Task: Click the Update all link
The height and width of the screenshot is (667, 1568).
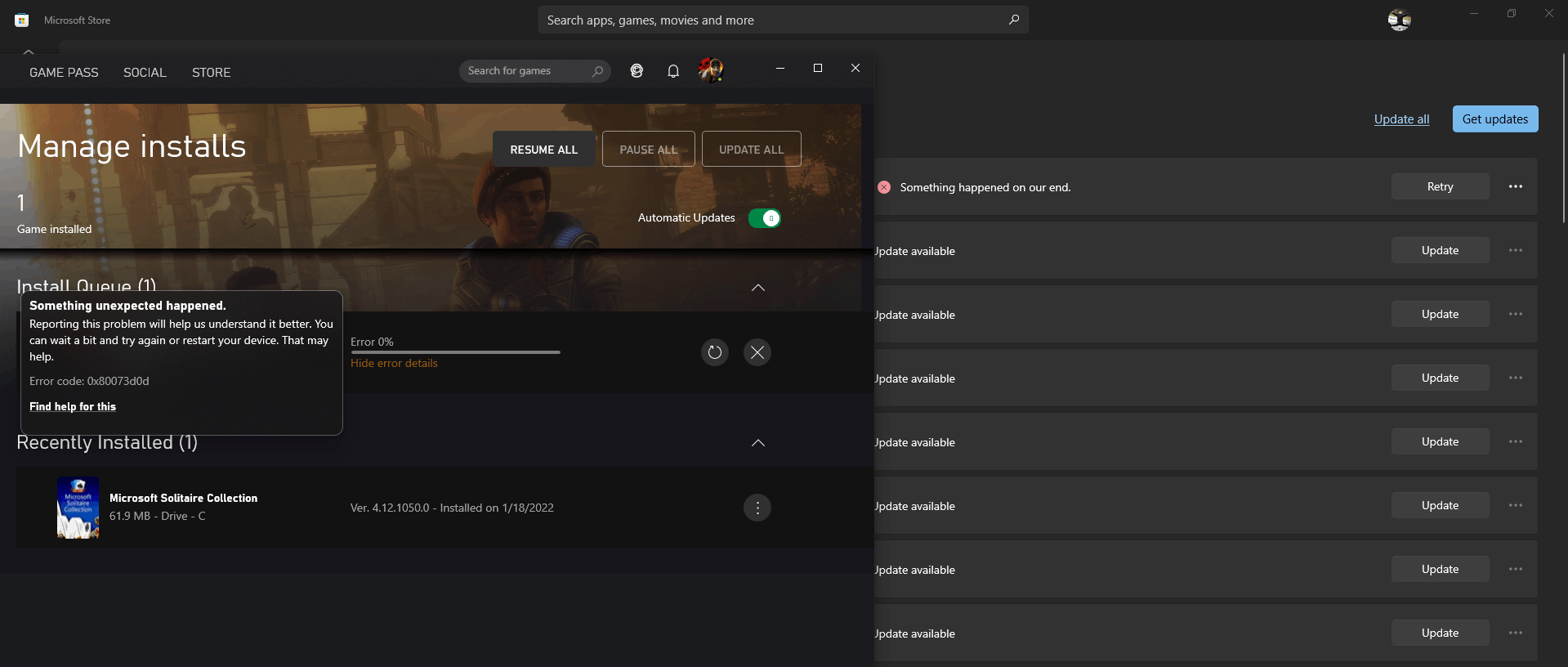Action: pos(1402,119)
